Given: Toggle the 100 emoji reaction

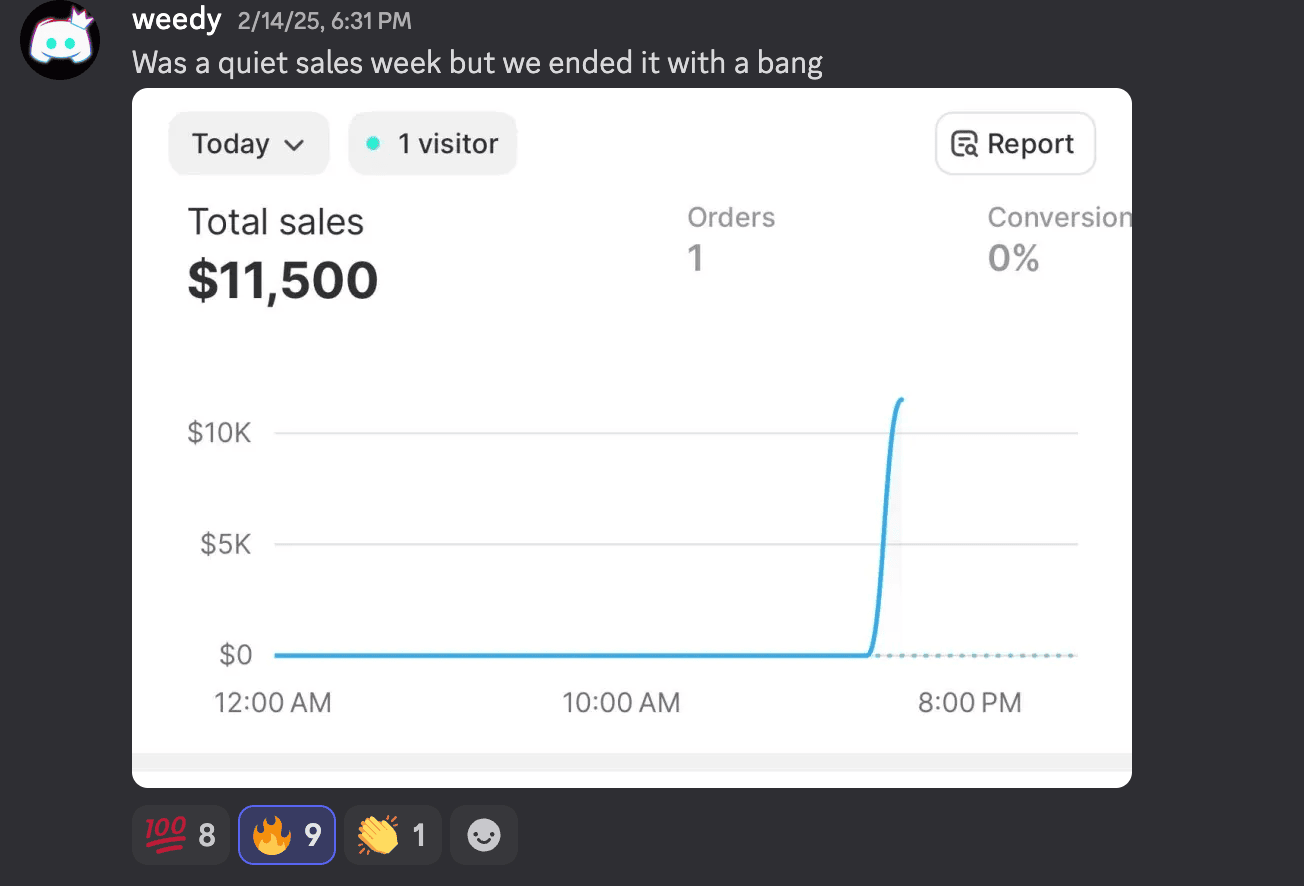Looking at the screenshot, I should [180, 835].
